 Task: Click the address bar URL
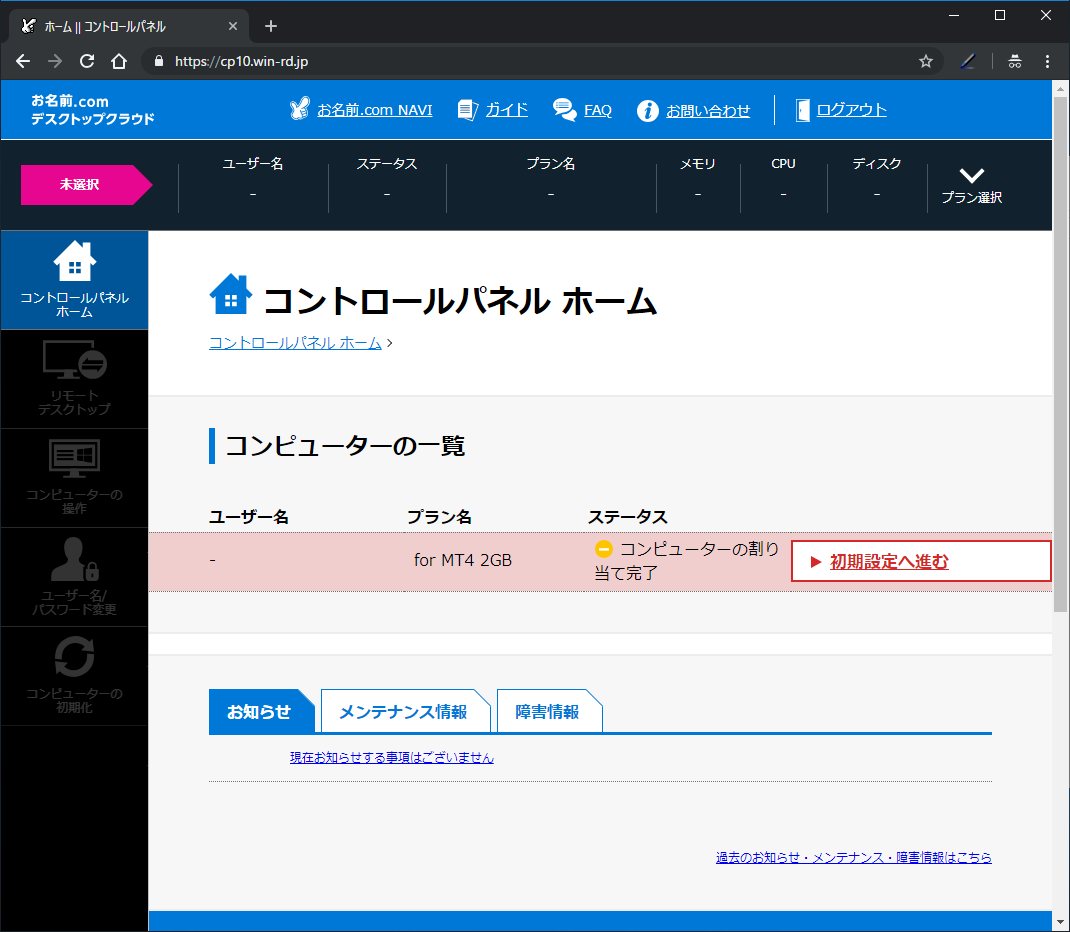tap(242, 61)
